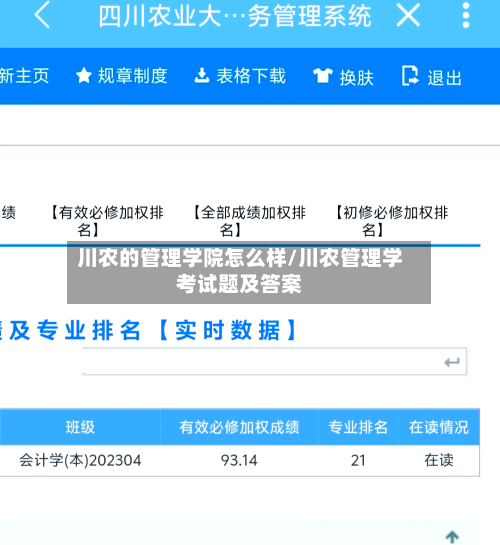Click the 专业排名 column header
The height and width of the screenshot is (545, 500).
point(358,427)
